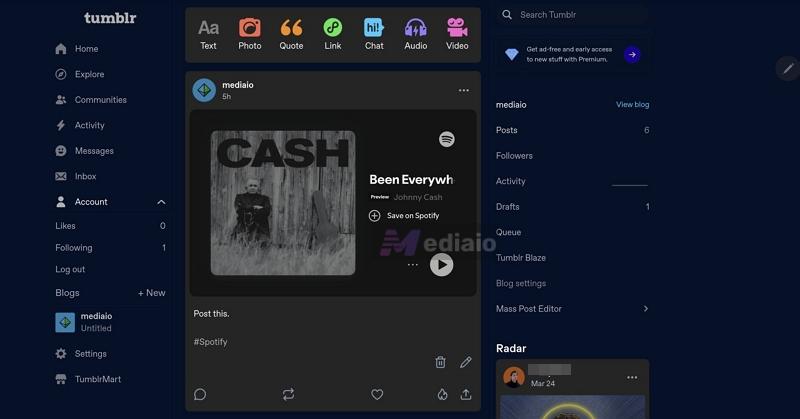Viewport: 800px width, 419px height.
Task: Open Posts in blog panel
Action: tap(572, 130)
